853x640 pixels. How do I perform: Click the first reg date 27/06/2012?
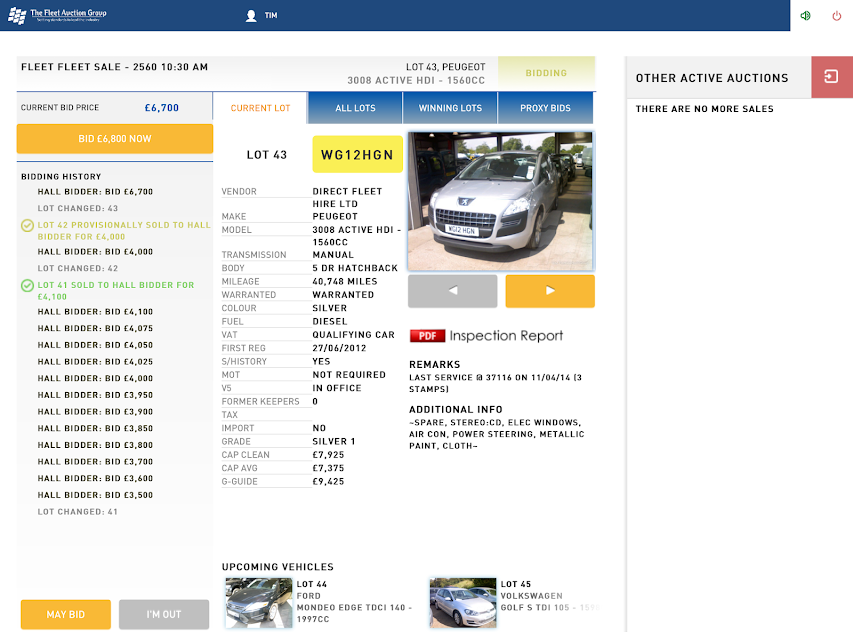point(339,348)
